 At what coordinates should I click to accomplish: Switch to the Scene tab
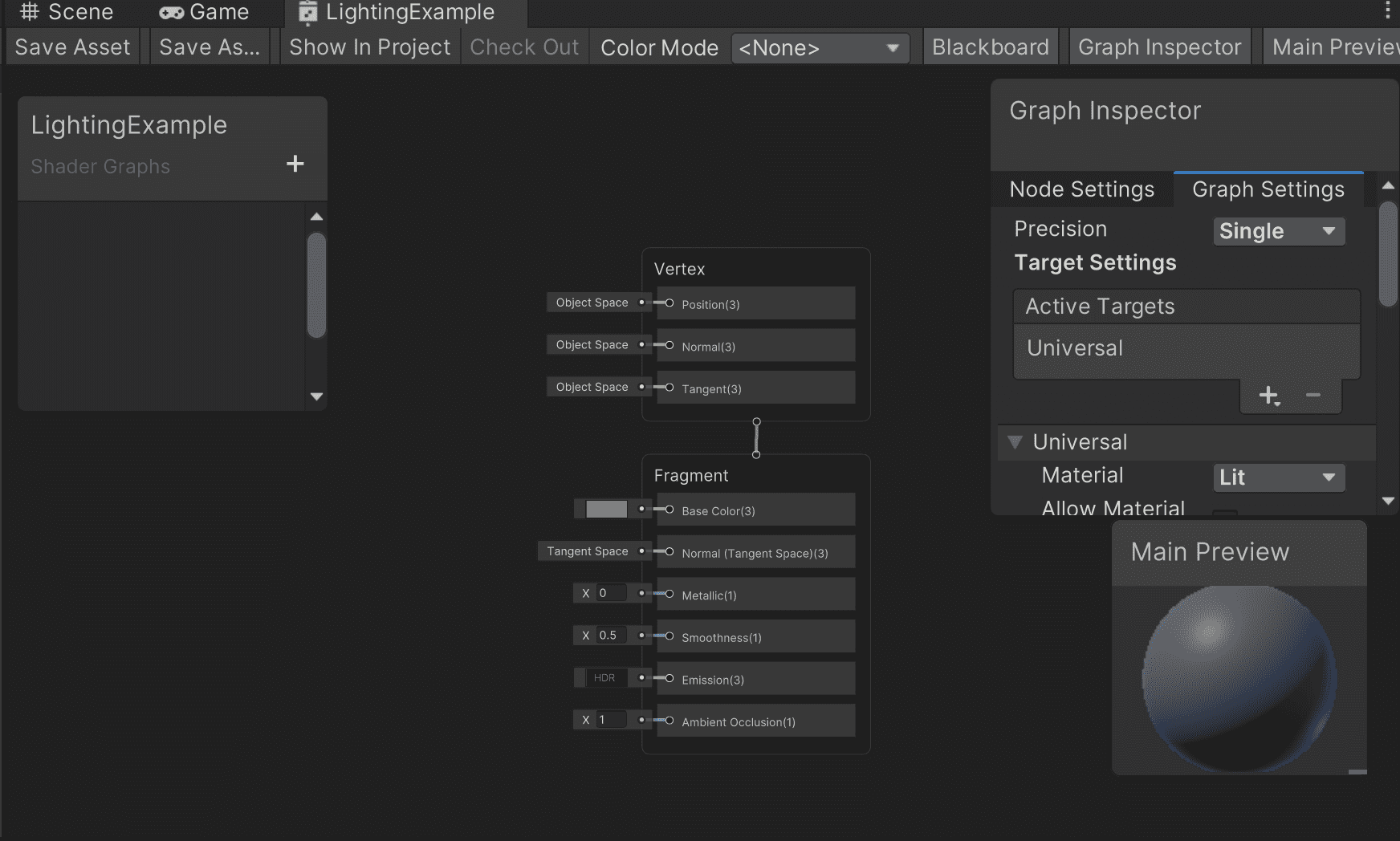pyautogui.click(x=67, y=12)
